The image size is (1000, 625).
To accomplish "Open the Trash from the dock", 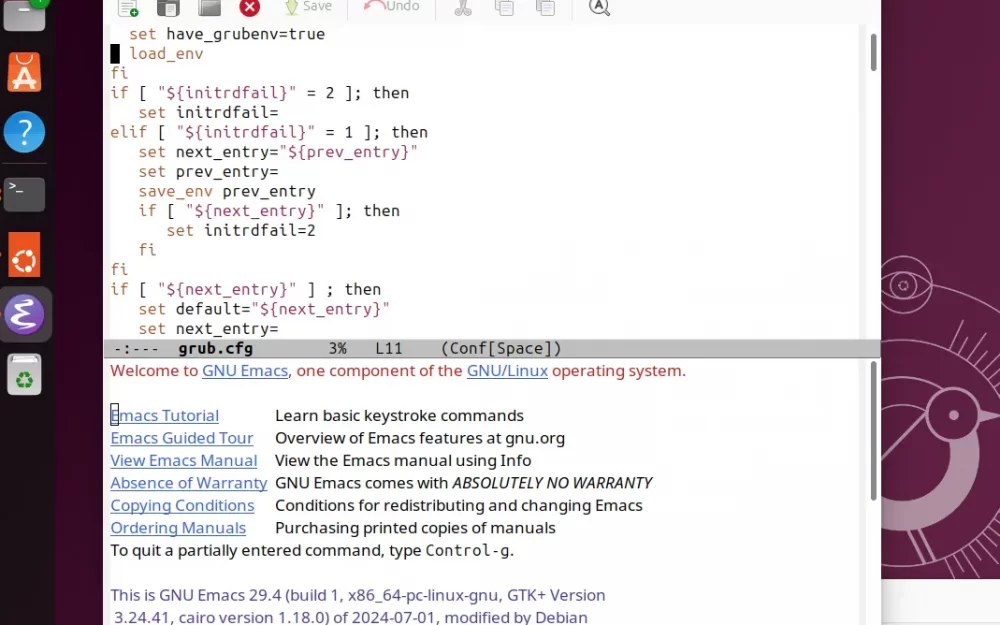I will 24,377.
